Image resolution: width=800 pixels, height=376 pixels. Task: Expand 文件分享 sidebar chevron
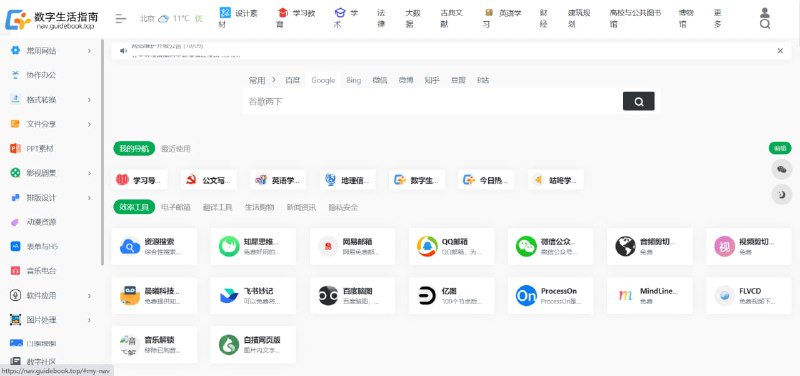point(89,124)
